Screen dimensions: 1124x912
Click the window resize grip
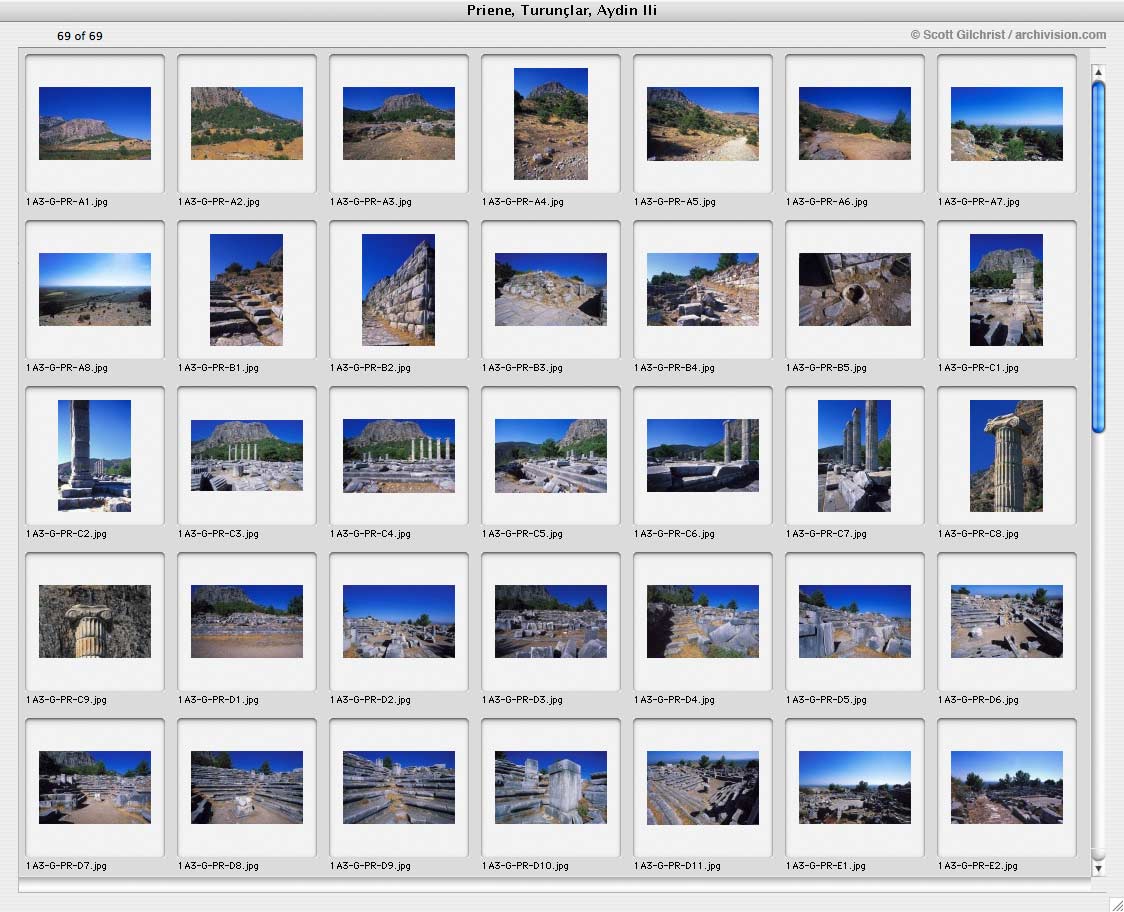coord(1116,904)
